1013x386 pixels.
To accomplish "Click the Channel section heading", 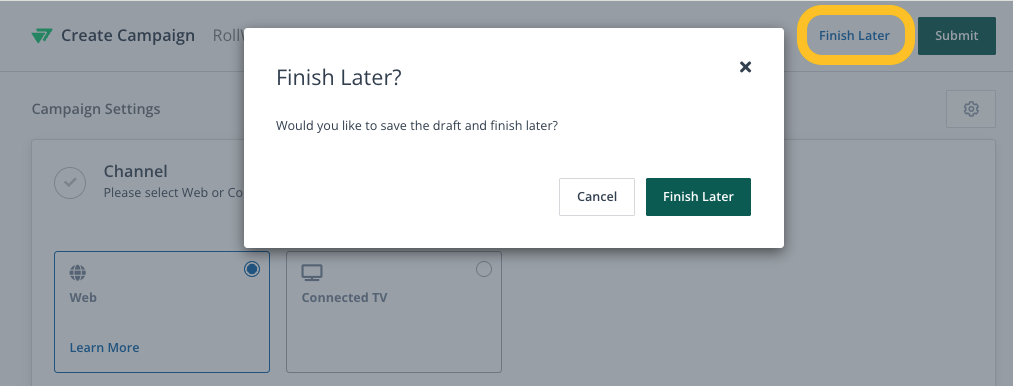I will click(136, 171).
